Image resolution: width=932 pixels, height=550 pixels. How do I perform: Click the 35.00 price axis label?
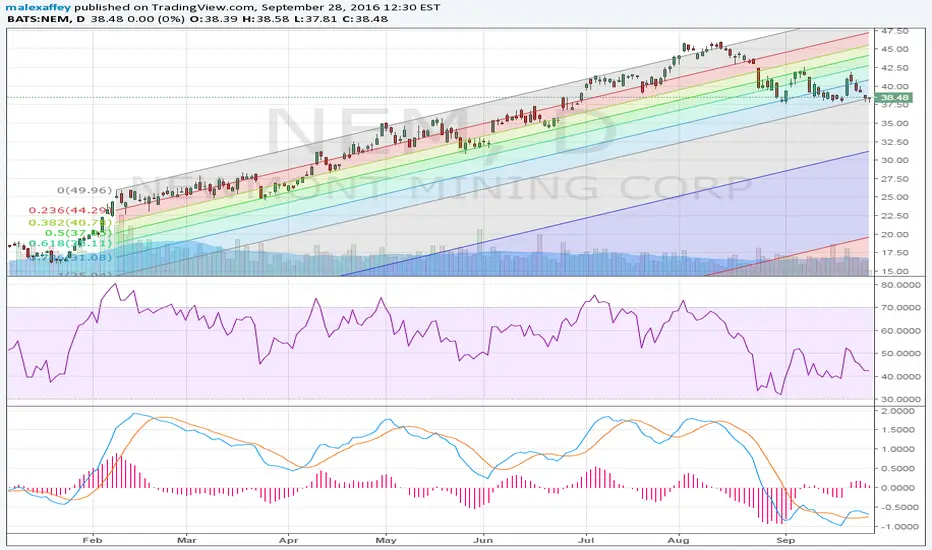click(x=895, y=124)
